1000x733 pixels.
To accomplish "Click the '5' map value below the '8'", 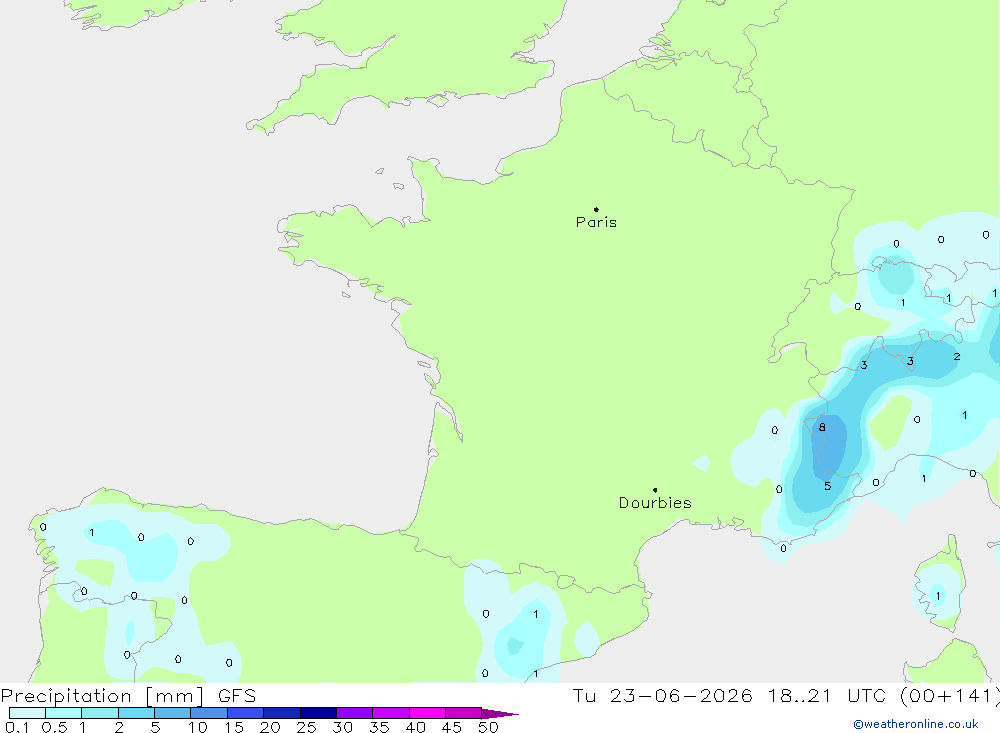I will (x=827, y=486).
